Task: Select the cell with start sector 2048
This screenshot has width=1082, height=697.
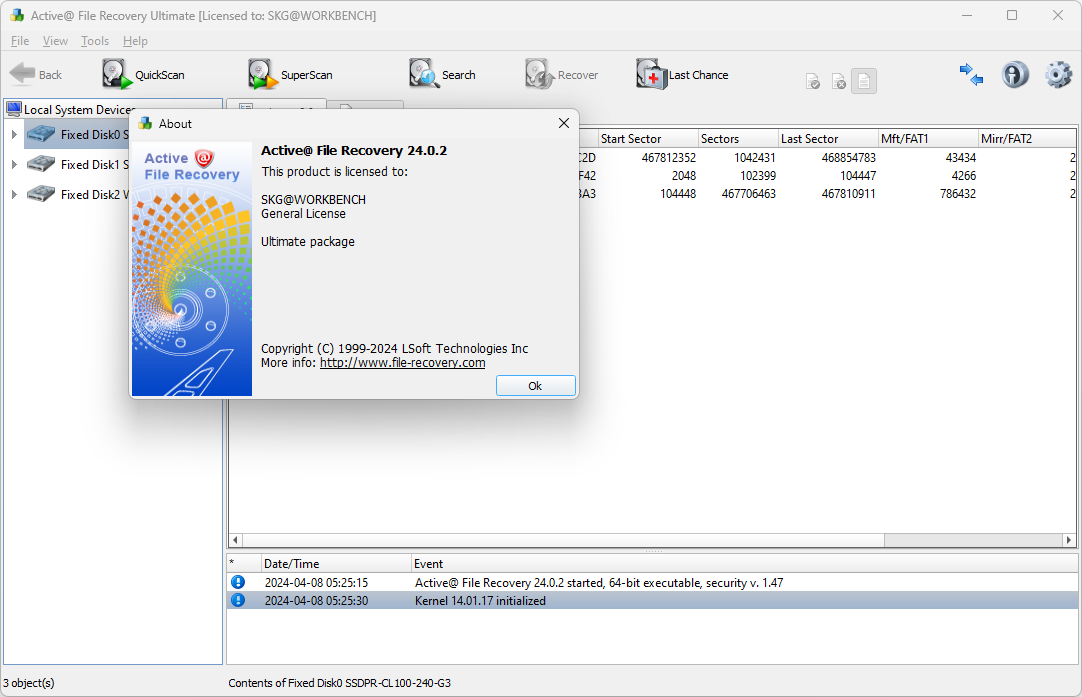Action: coord(683,175)
